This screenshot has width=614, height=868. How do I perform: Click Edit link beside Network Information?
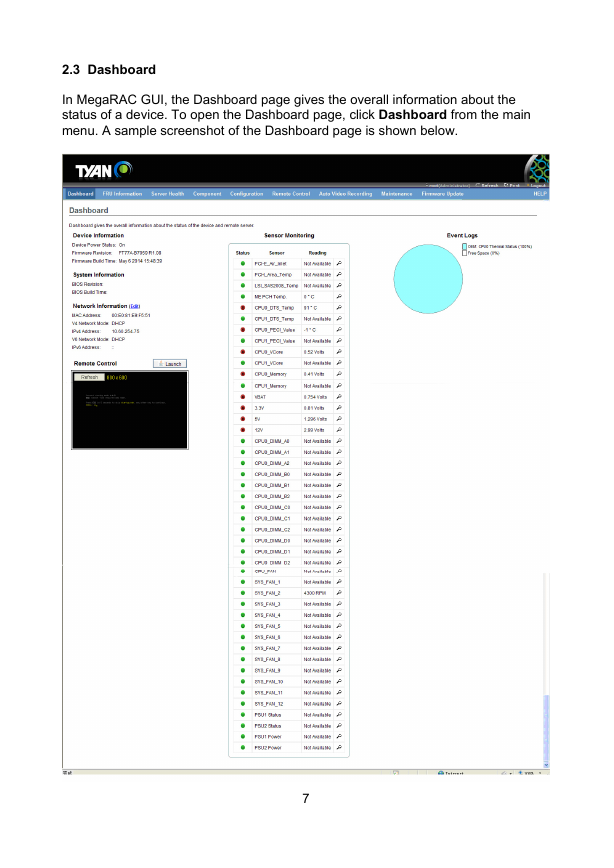[x=135, y=306]
